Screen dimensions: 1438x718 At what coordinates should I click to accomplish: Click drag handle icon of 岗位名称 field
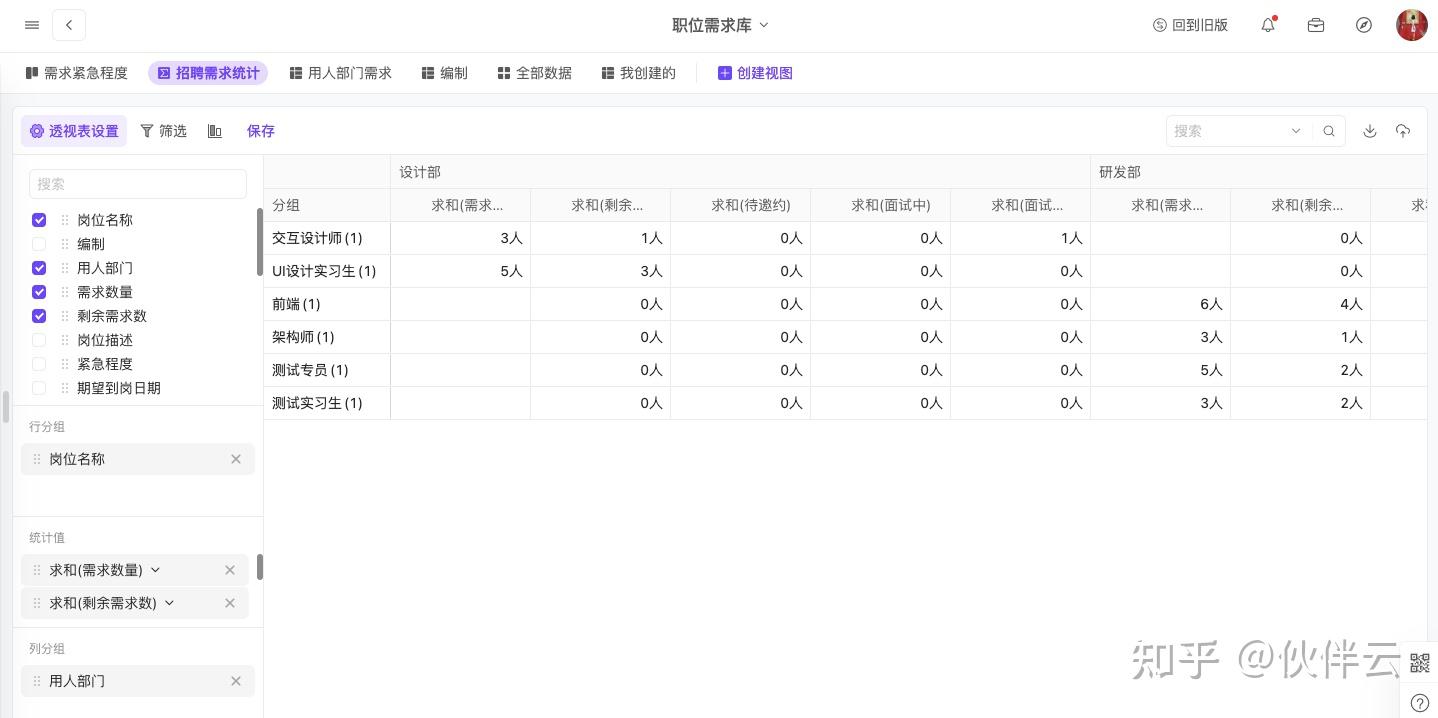point(65,220)
